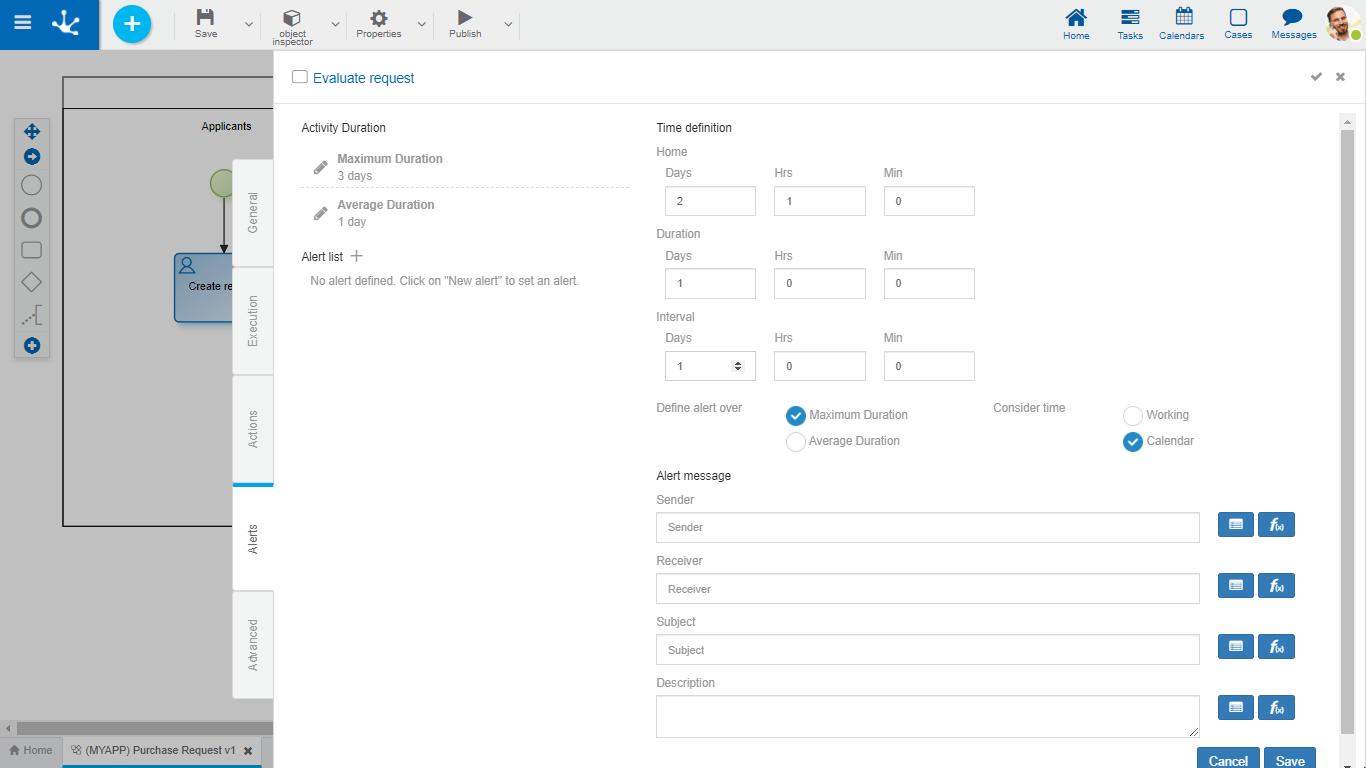This screenshot has width=1366, height=768.
Task: Expand the Save dropdown arrow
Action: pyautogui.click(x=249, y=24)
